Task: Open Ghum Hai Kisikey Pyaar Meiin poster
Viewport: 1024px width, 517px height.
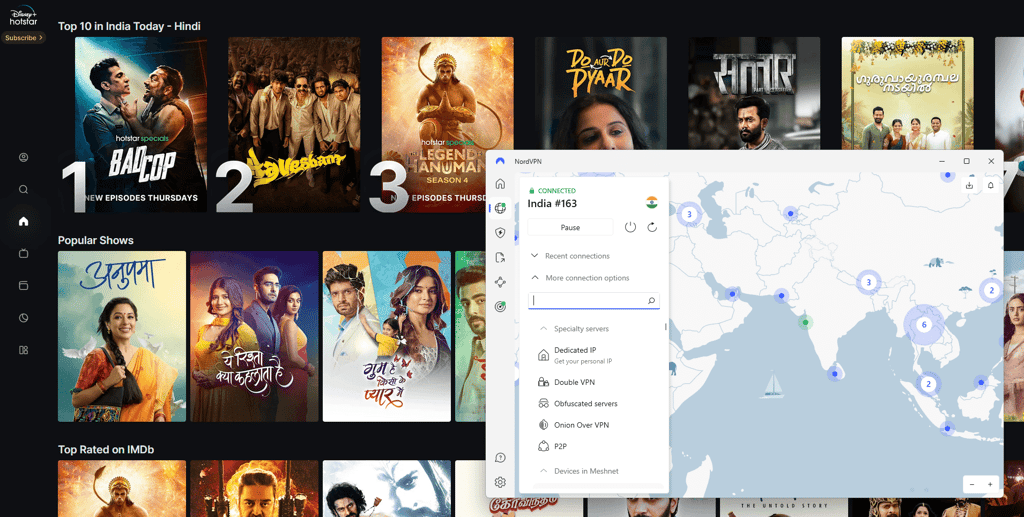Action: [387, 336]
